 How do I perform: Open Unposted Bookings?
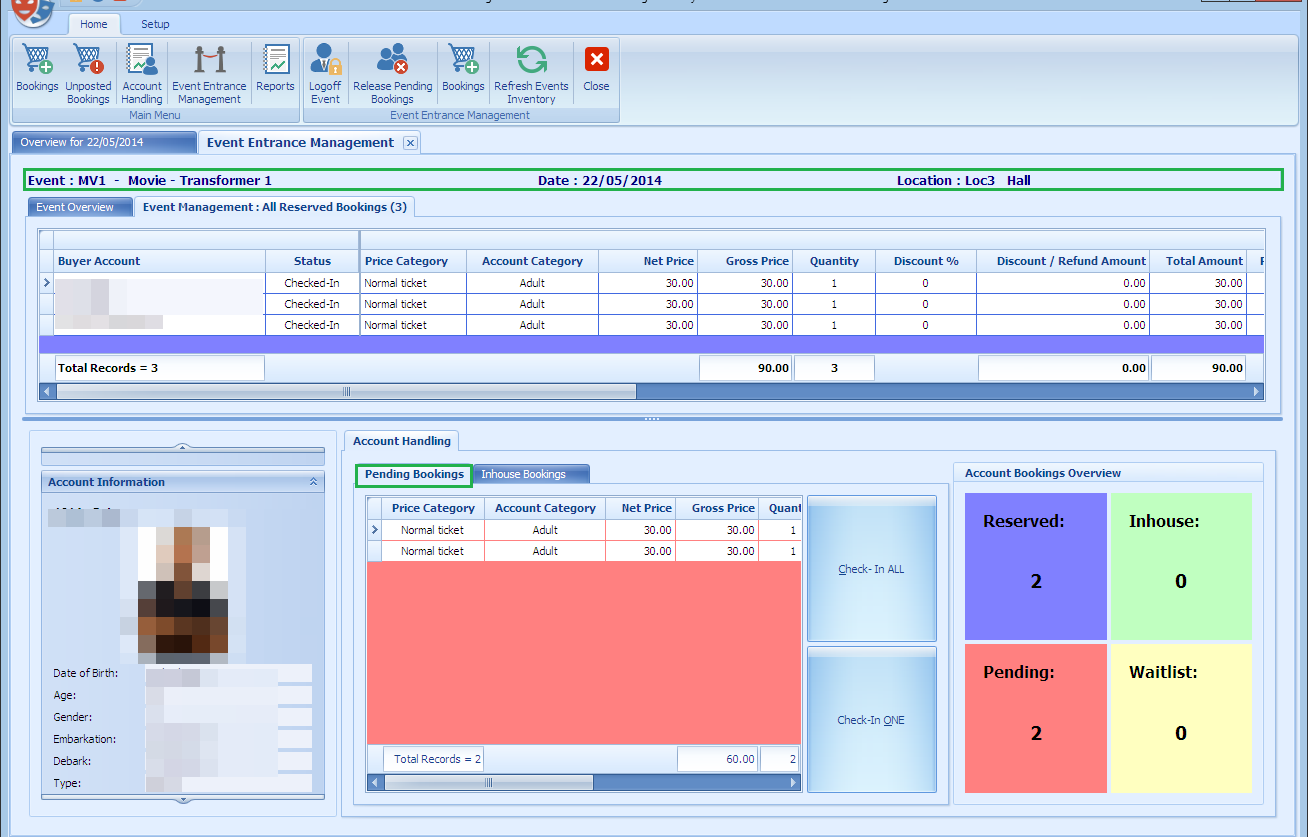[88, 70]
